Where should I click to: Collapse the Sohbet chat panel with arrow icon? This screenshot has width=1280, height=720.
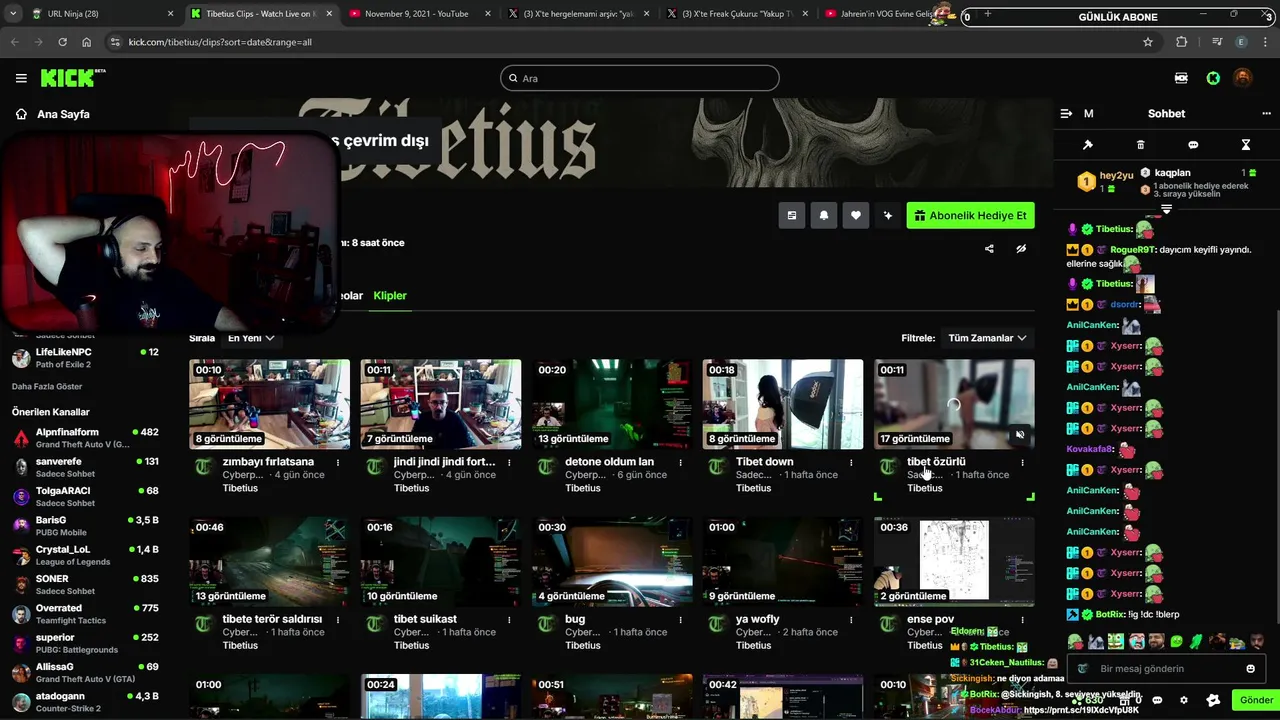1066,114
